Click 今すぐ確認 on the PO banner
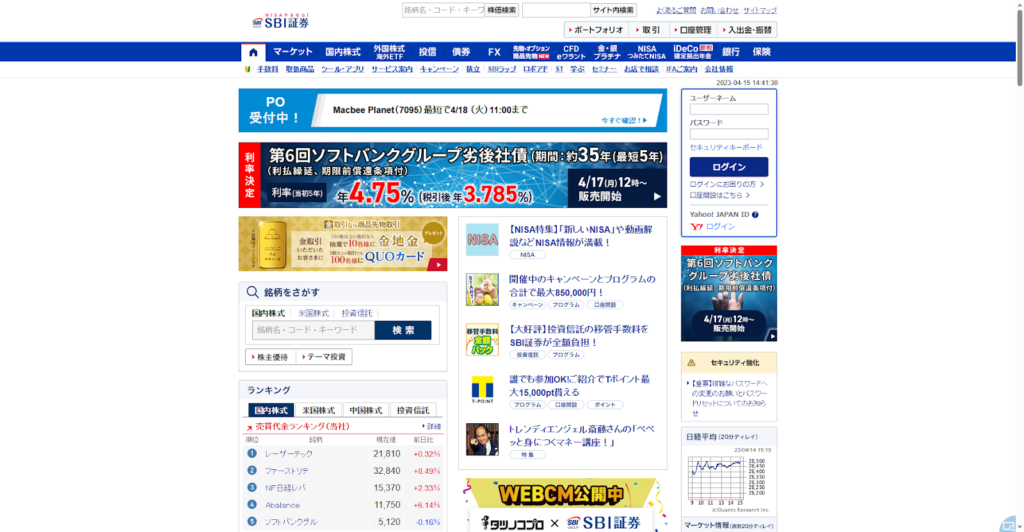Screen dimensions: 1024x532 (624, 120)
